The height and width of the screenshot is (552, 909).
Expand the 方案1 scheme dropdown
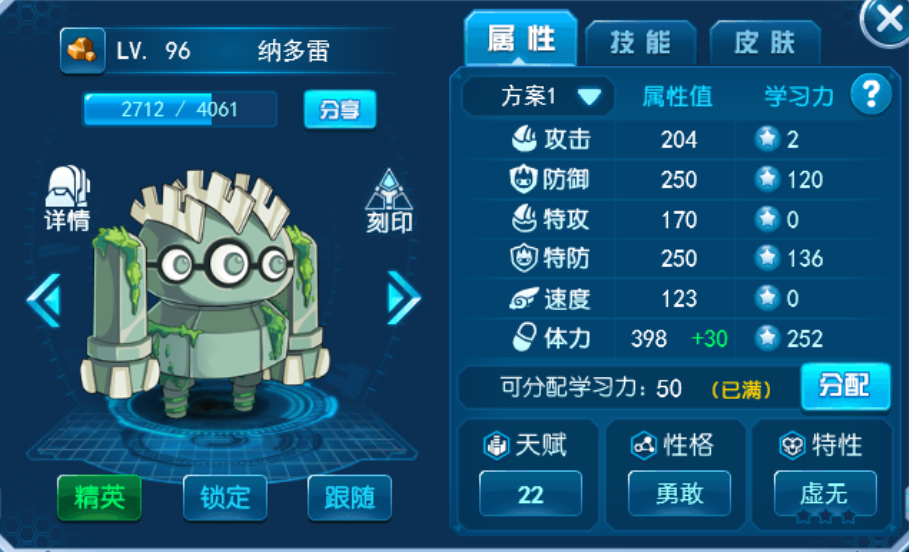pyautogui.click(x=539, y=97)
